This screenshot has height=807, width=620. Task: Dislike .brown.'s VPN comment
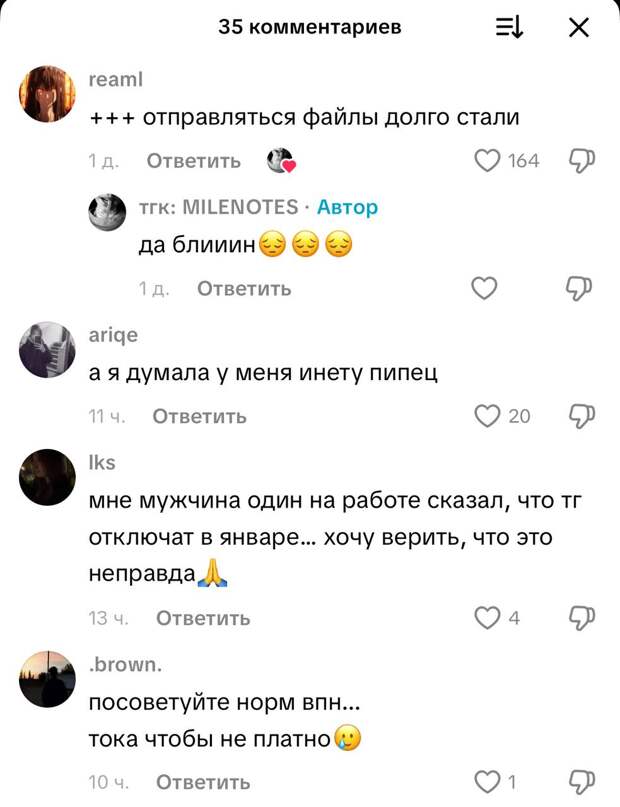[581, 782]
